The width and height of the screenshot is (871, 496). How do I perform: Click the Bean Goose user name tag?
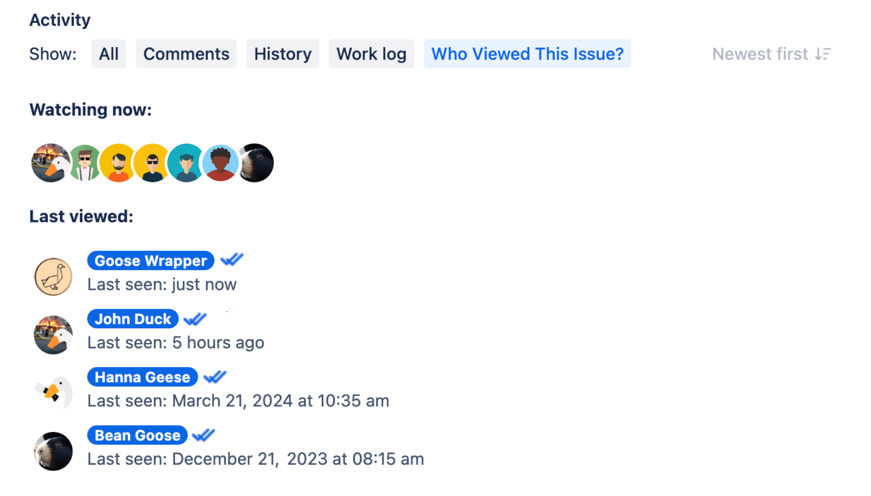pyautogui.click(x=138, y=435)
